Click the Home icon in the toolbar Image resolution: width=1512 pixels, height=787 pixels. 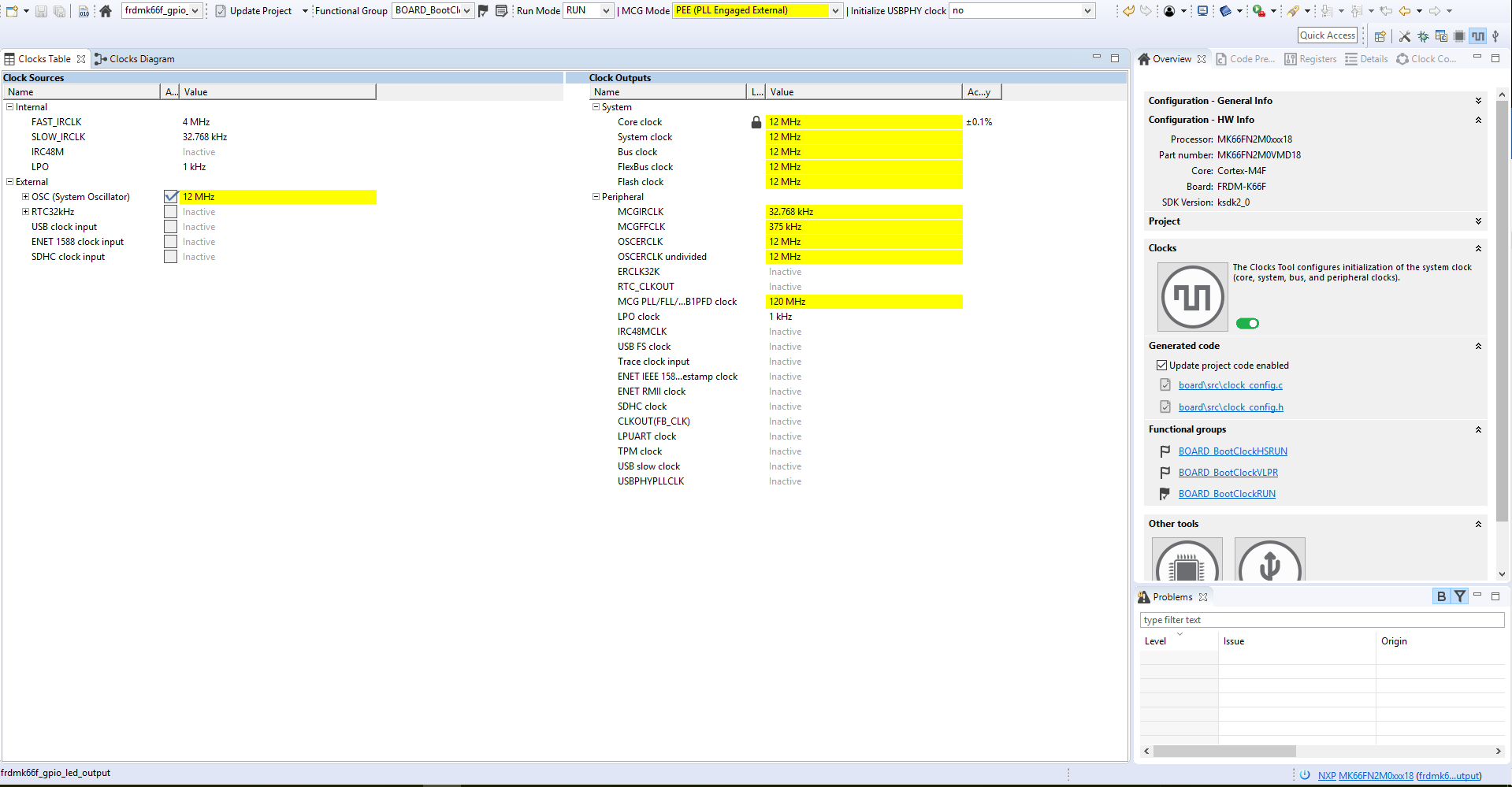click(x=106, y=11)
